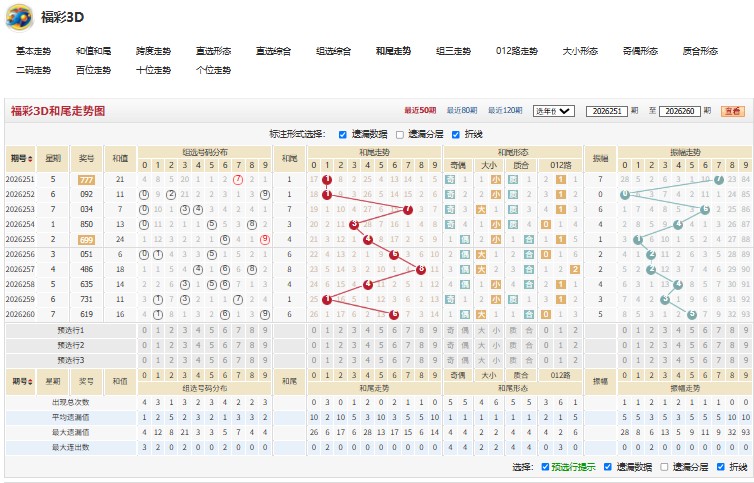Focus start period field 2026251

point(607,111)
